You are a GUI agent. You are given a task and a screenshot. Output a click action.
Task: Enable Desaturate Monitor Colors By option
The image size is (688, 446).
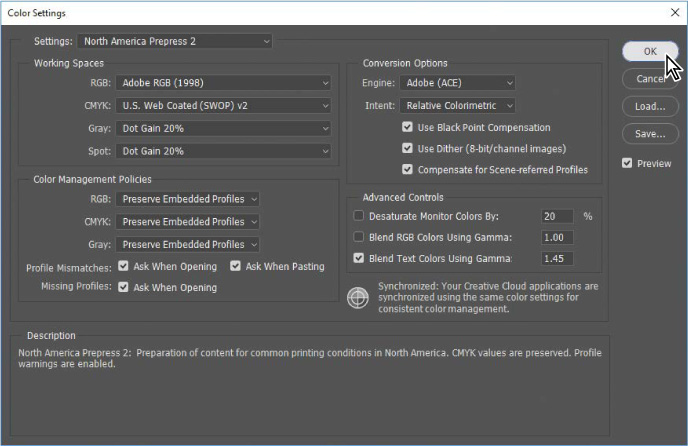(359, 216)
